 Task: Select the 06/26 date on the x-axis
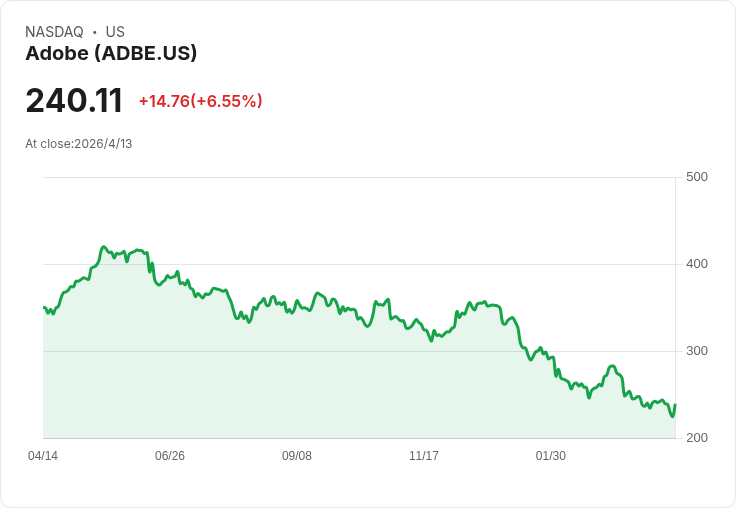point(170,456)
